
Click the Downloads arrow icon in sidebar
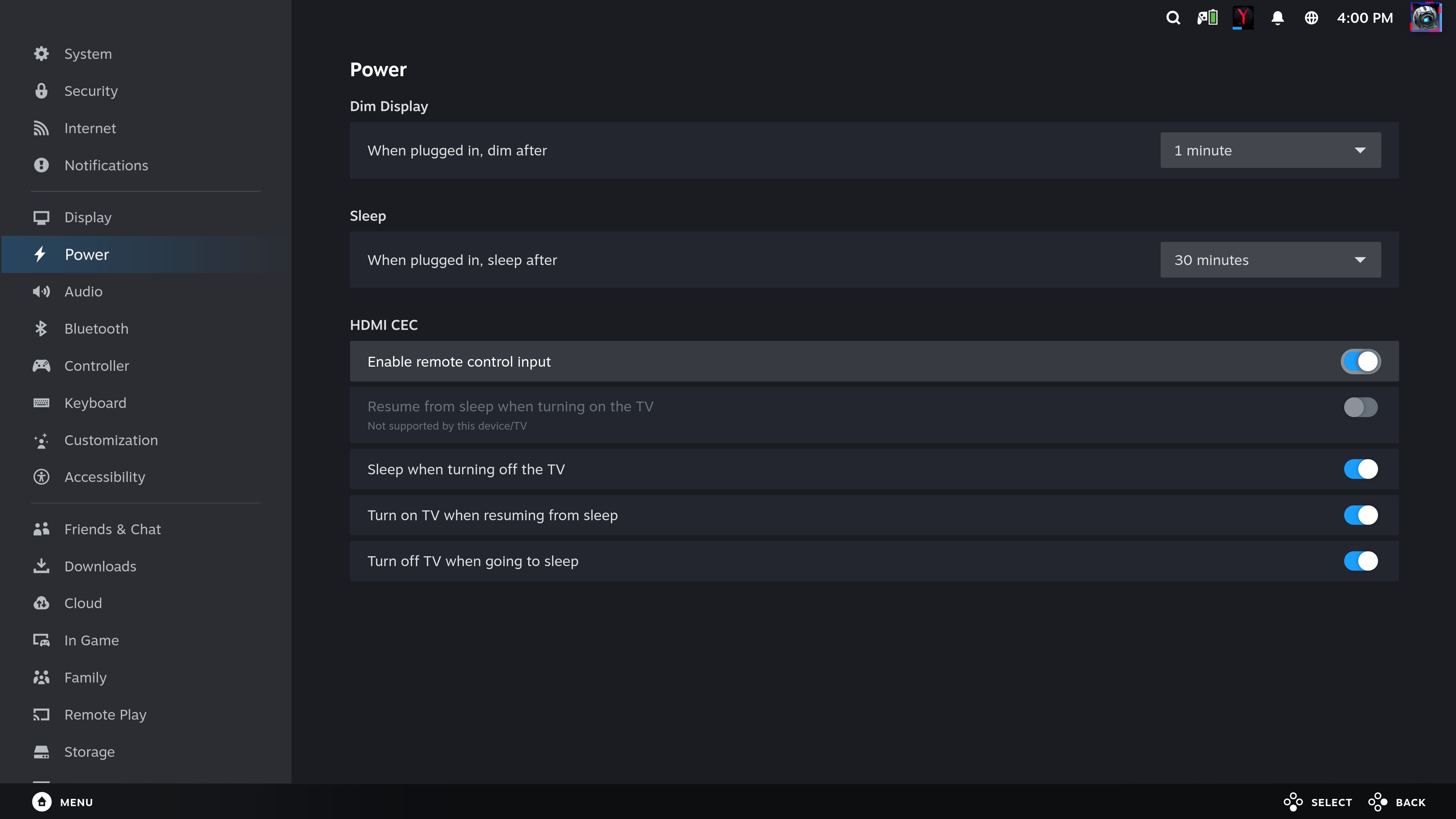click(x=41, y=566)
